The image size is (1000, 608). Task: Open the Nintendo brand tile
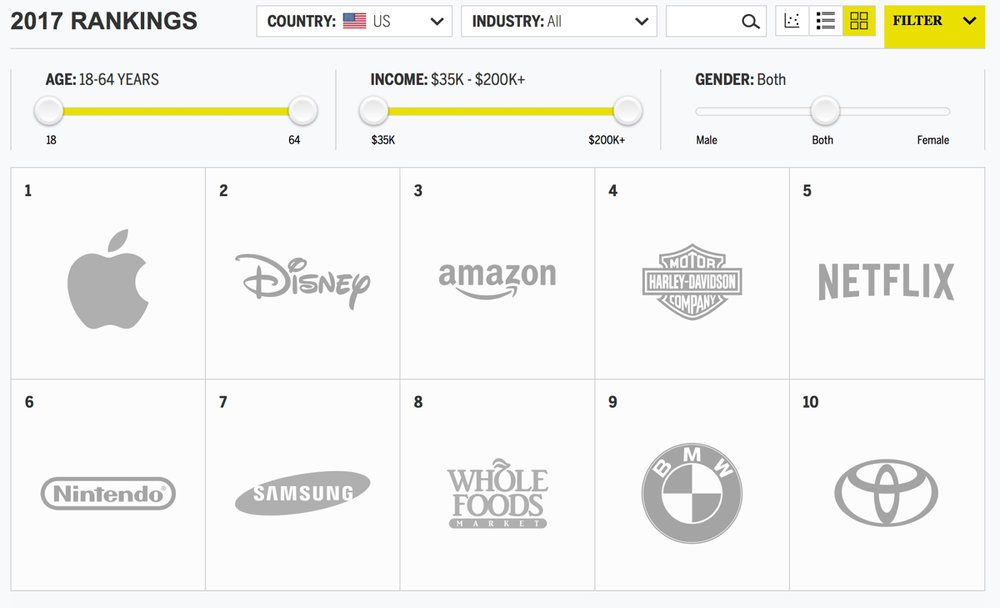[108, 485]
